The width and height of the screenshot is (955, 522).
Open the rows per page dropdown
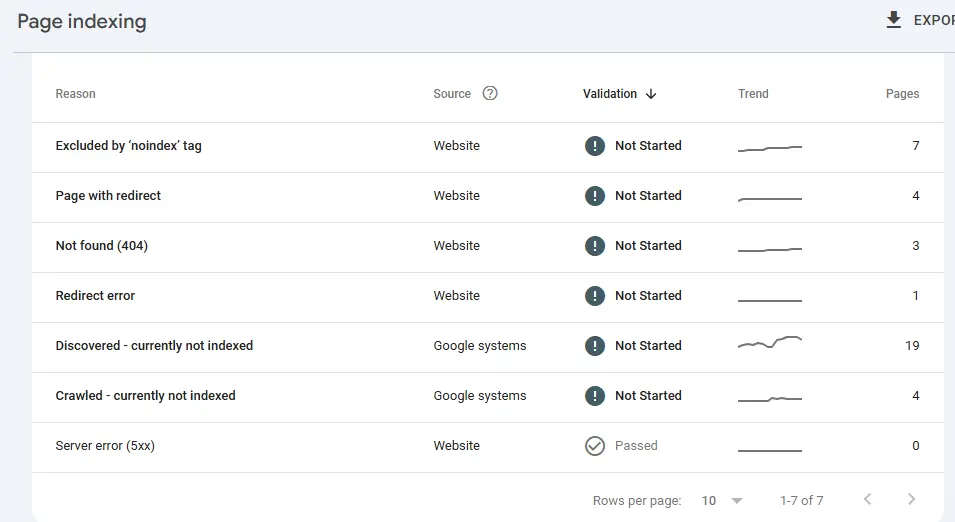tap(722, 501)
